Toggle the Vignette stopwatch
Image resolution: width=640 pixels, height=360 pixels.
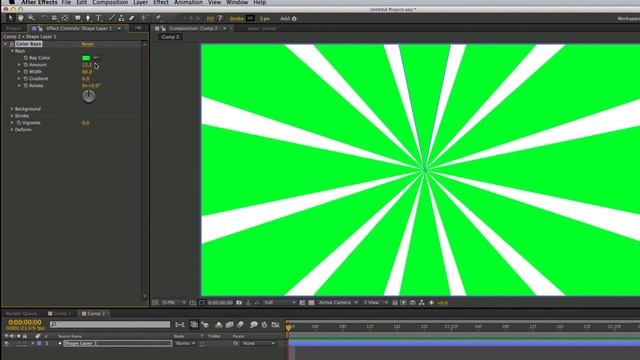[x=19, y=123]
